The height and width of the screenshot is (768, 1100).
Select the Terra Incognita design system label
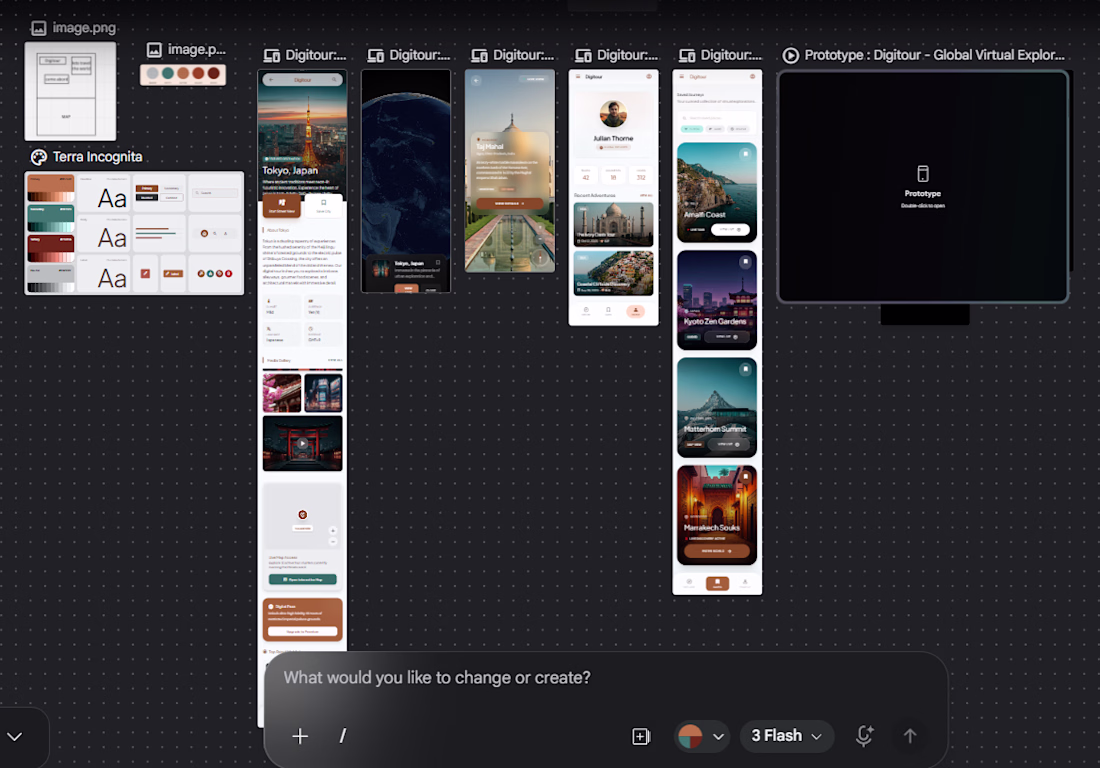[x=98, y=157]
